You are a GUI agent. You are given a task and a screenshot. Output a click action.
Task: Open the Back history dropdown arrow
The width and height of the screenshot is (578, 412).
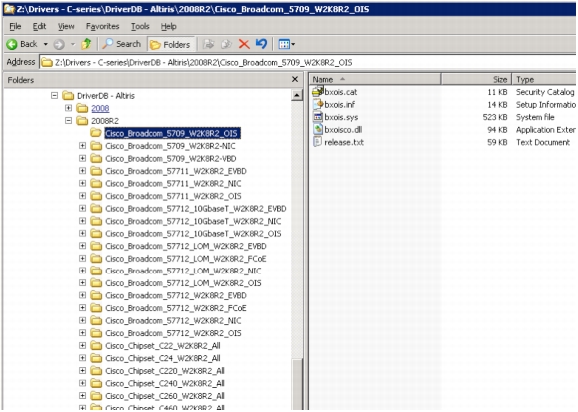coord(46,44)
